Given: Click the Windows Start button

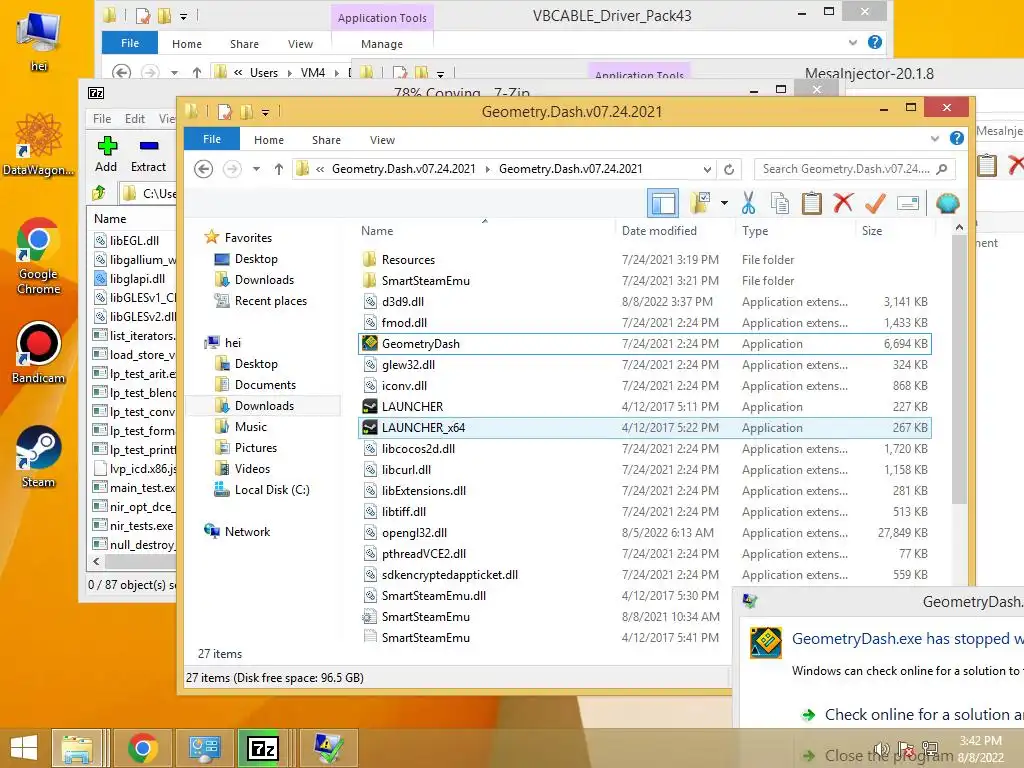Looking at the screenshot, I should pyautogui.click(x=24, y=748).
